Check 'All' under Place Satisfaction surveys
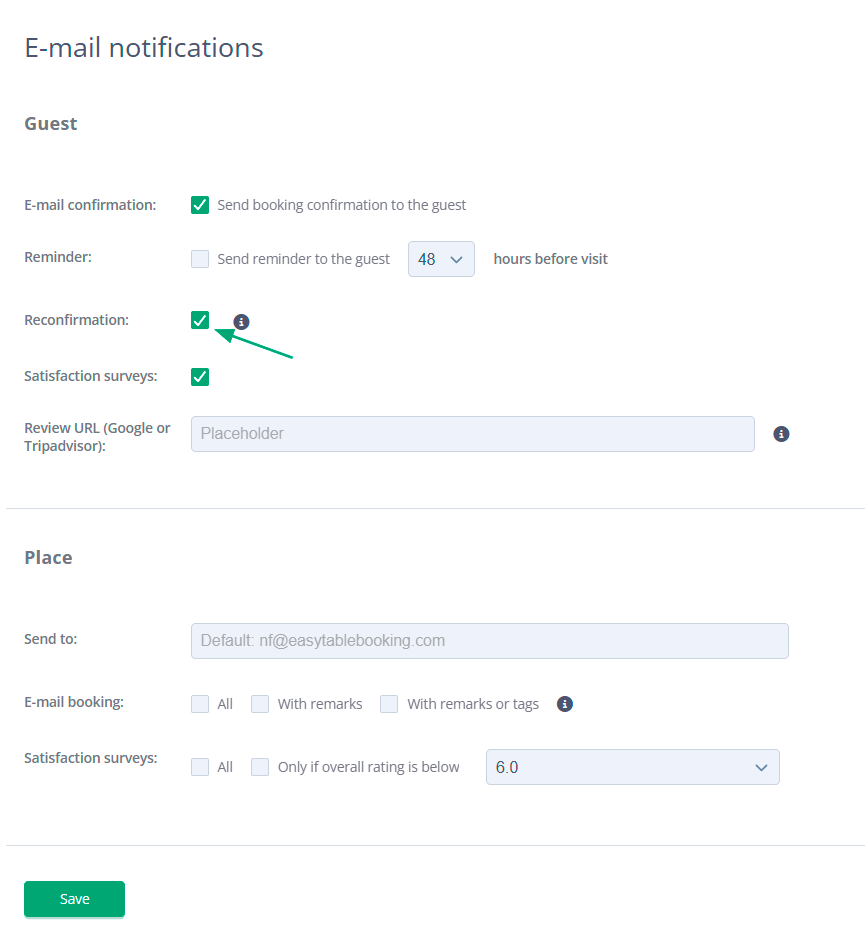Image resolution: width=865 pixels, height=935 pixels. coord(199,766)
